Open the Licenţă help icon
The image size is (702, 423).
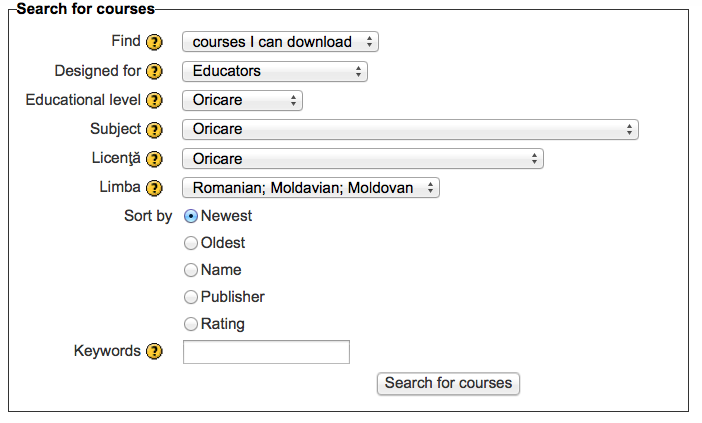[154, 159]
